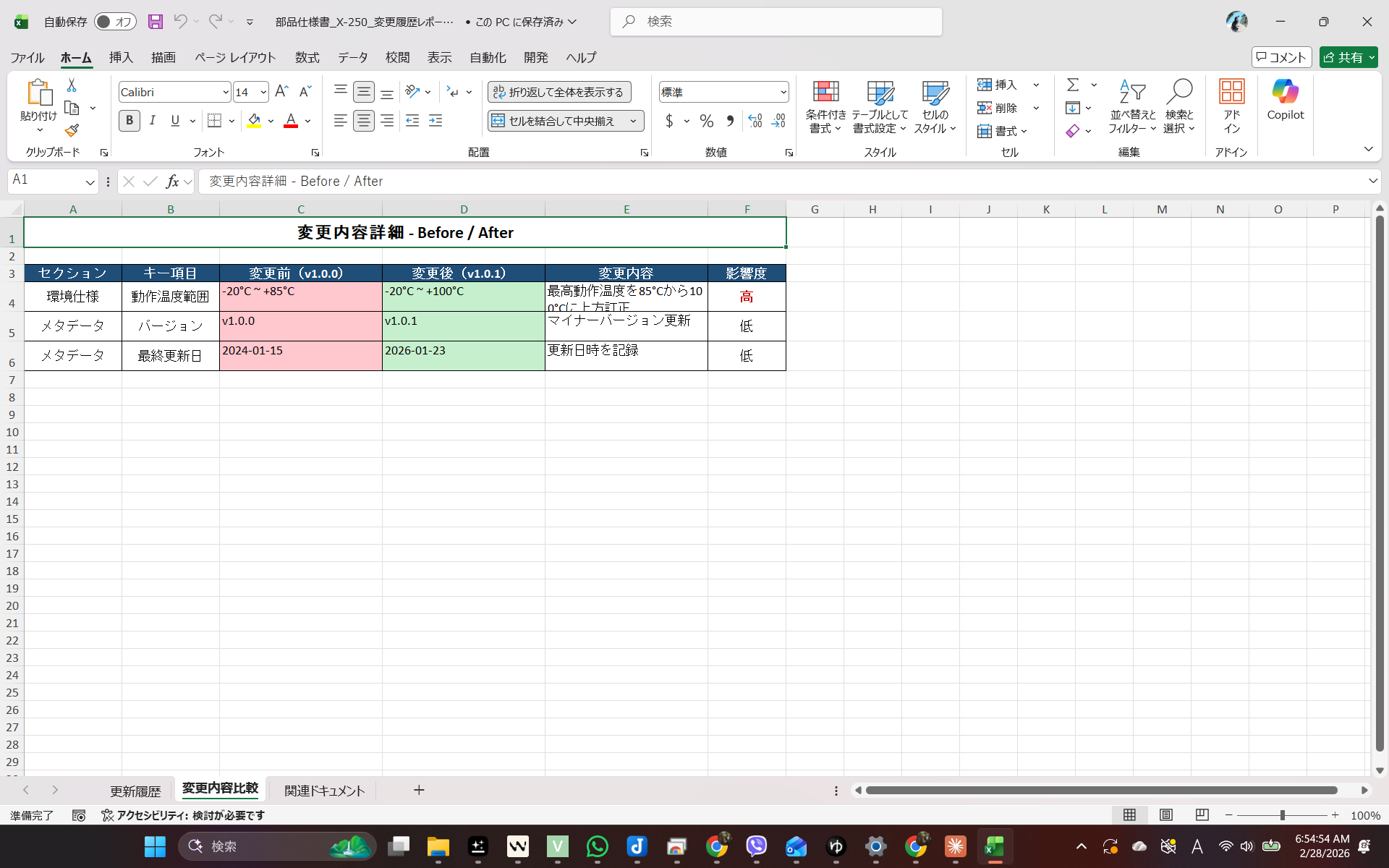This screenshot has width=1389, height=868.
Task: Expand the number format 標準 dropdown
Action: pos(783,92)
